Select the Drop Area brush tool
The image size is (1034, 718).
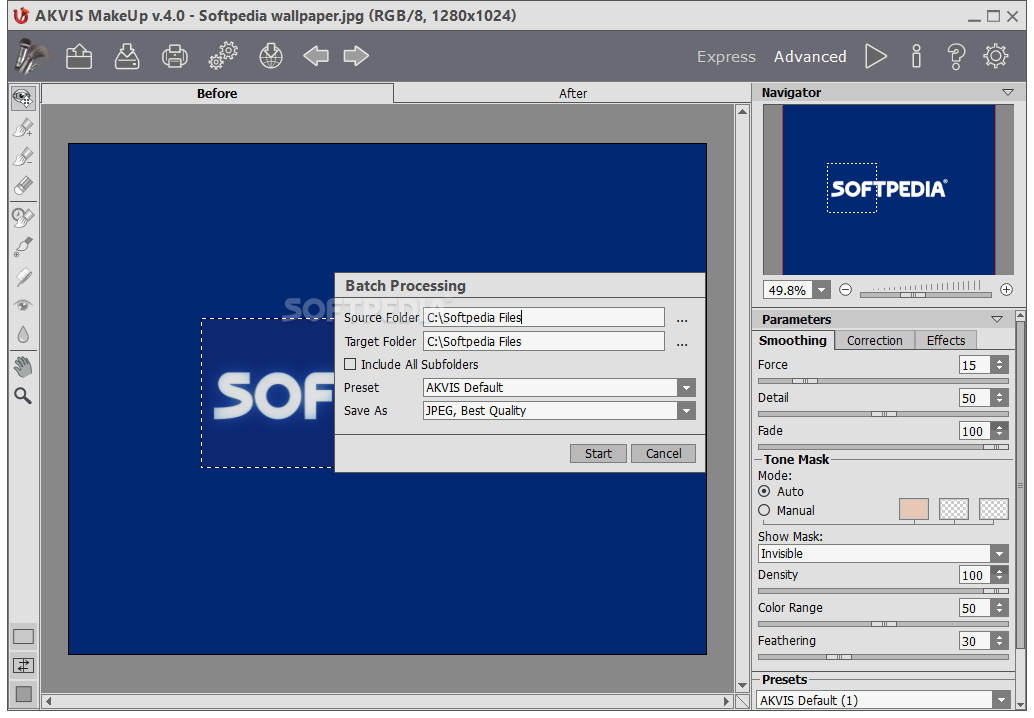tap(23, 156)
